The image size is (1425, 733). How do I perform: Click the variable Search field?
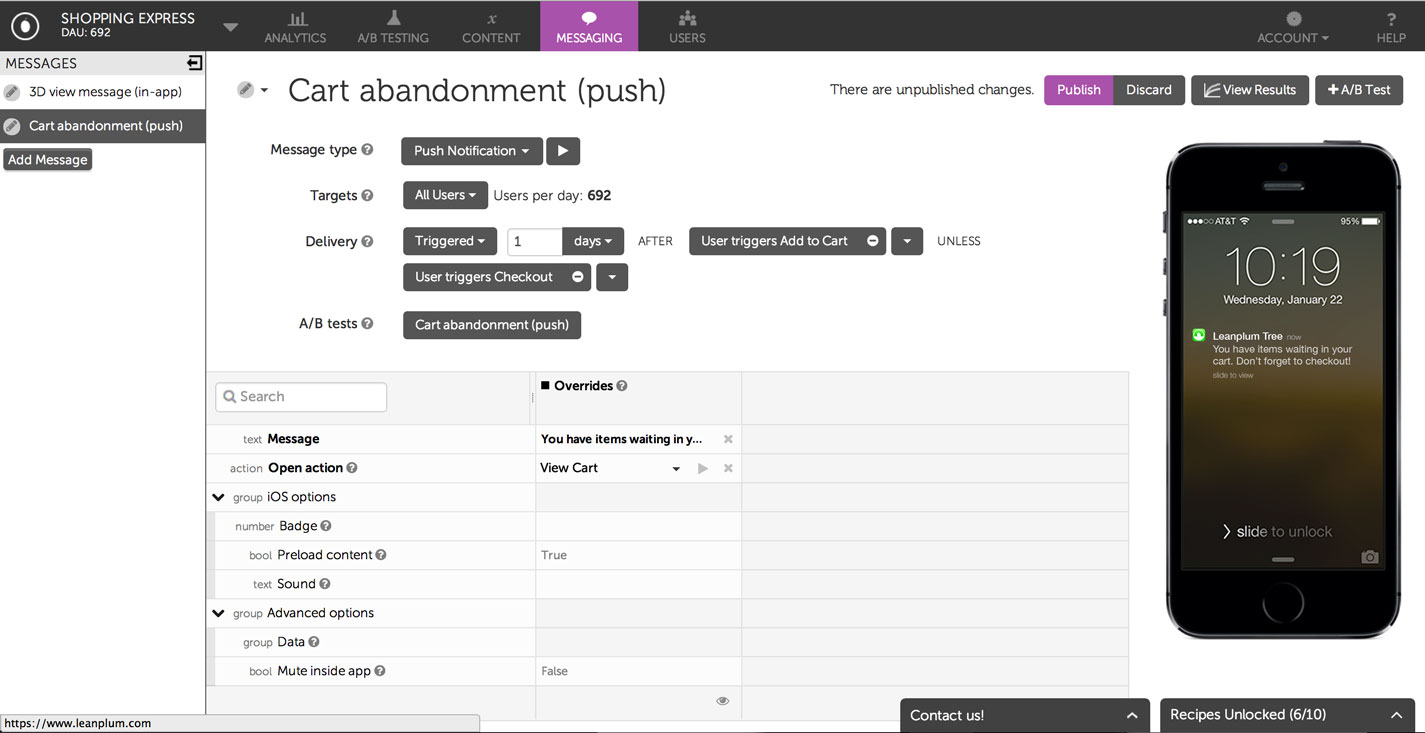tap(301, 397)
